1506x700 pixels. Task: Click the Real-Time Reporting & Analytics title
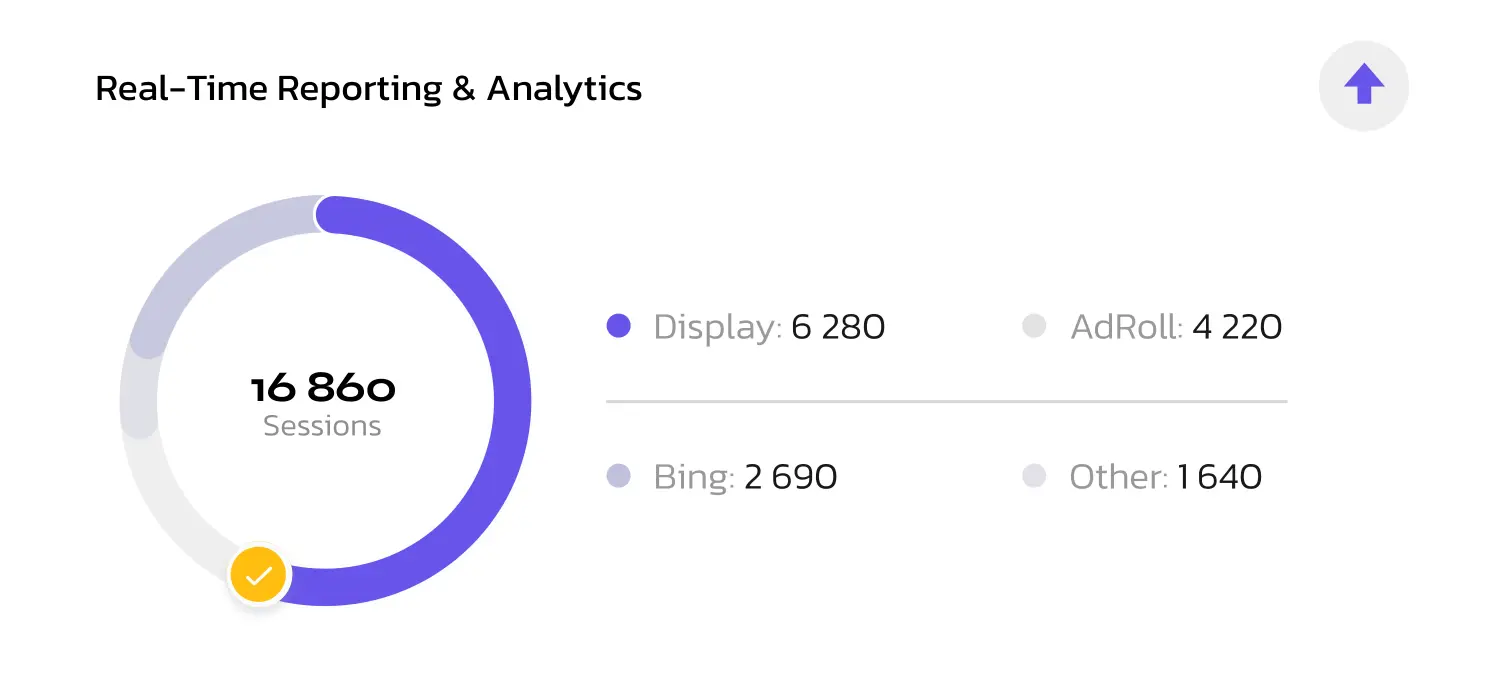[x=369, y=88]
